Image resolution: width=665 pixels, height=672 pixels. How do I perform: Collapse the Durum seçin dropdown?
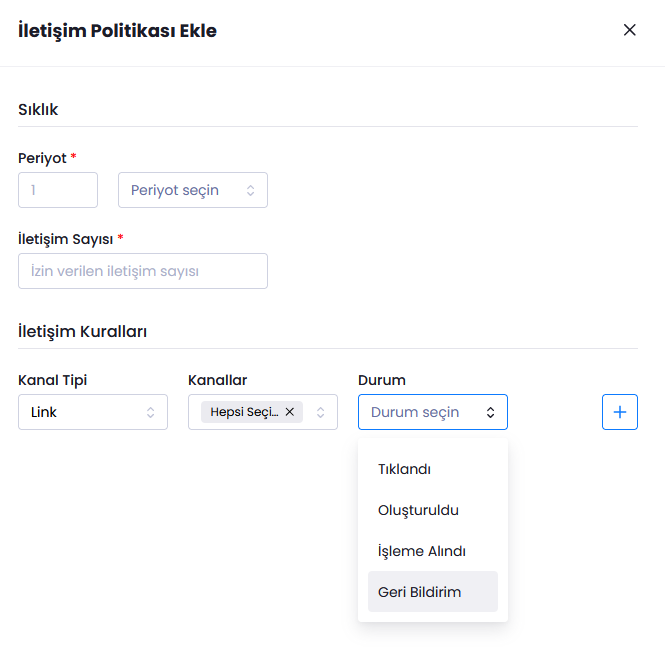pos(420,412)
